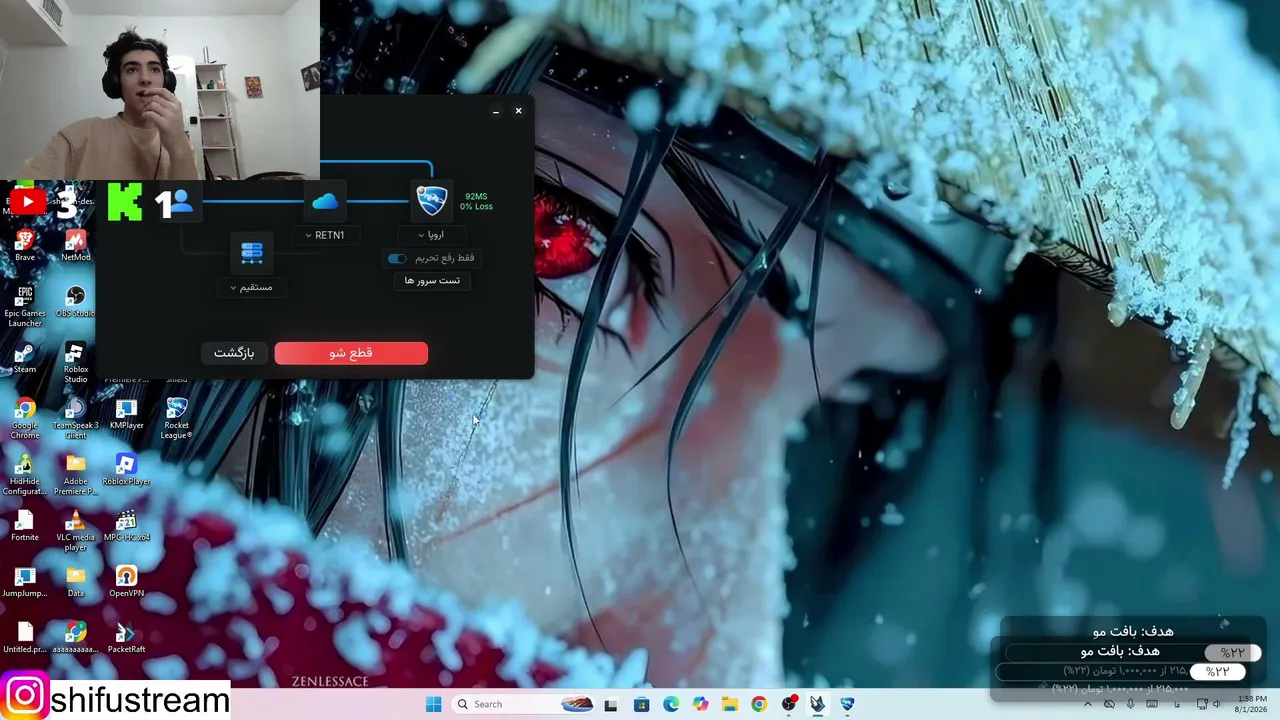
Task: Open the taskbar clock and date
Action: (1252, 704)
